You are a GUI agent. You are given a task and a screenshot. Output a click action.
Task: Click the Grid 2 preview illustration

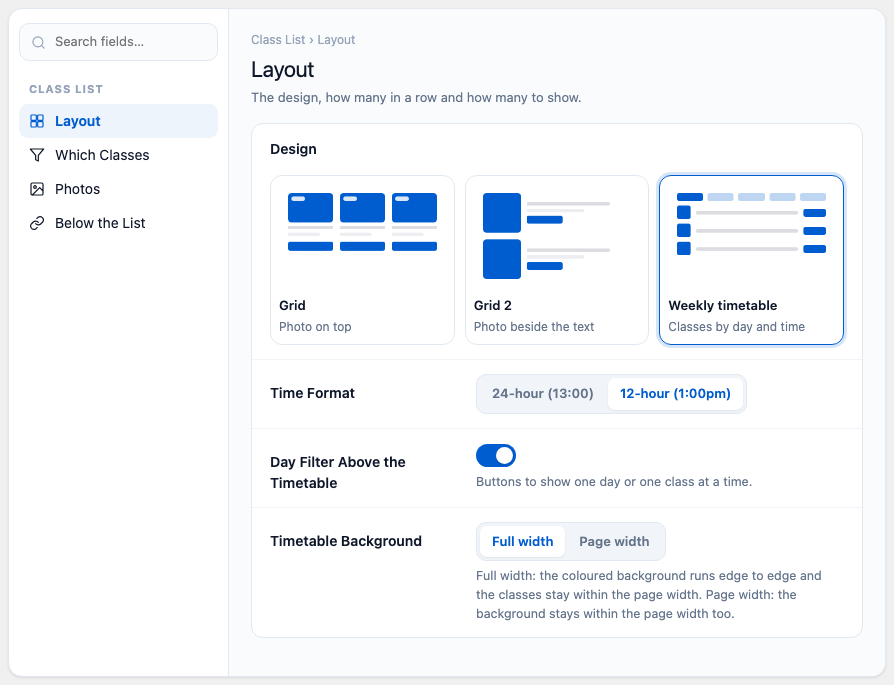click(546, 236)
